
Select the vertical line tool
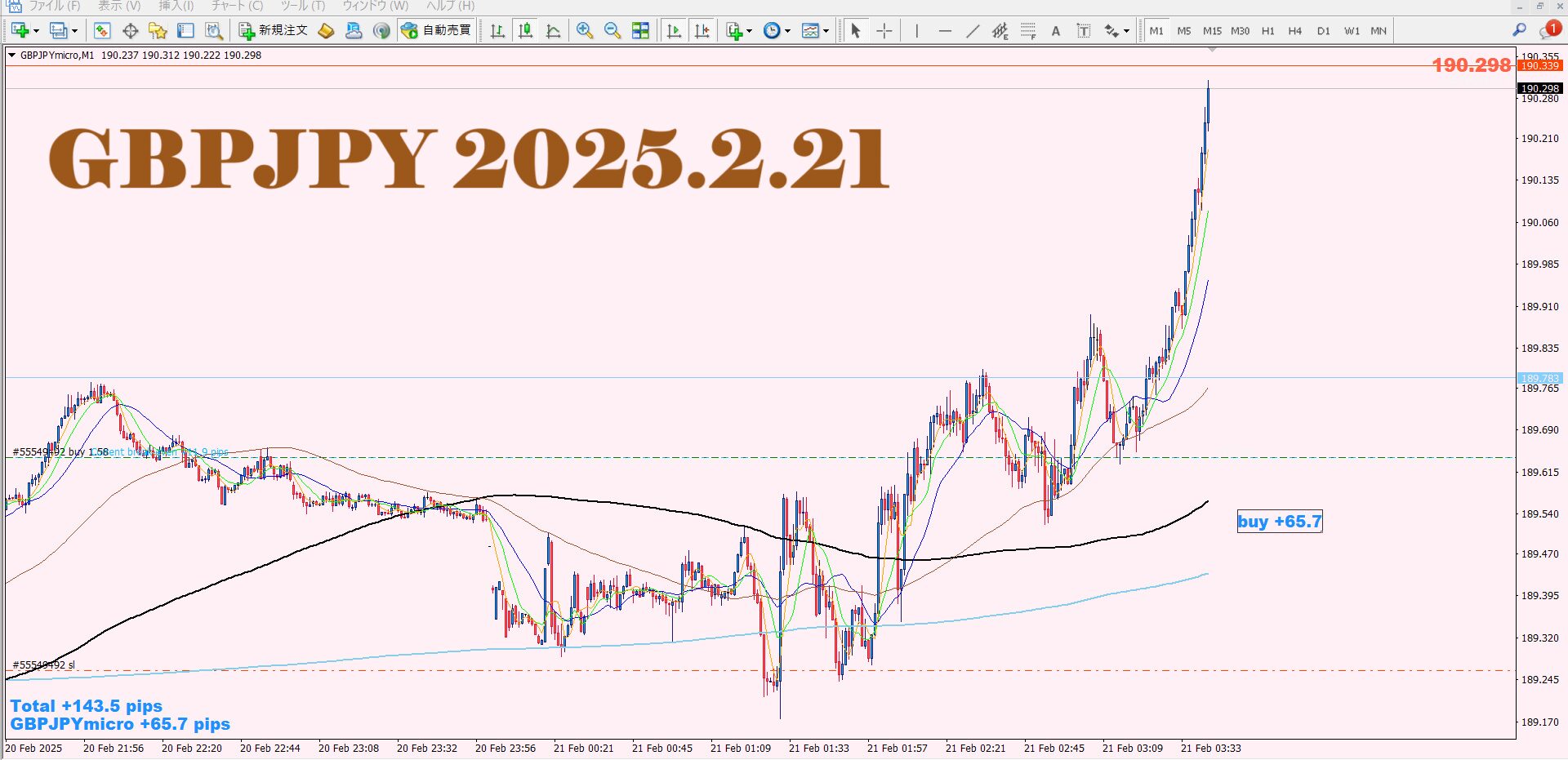pos(917,31)
